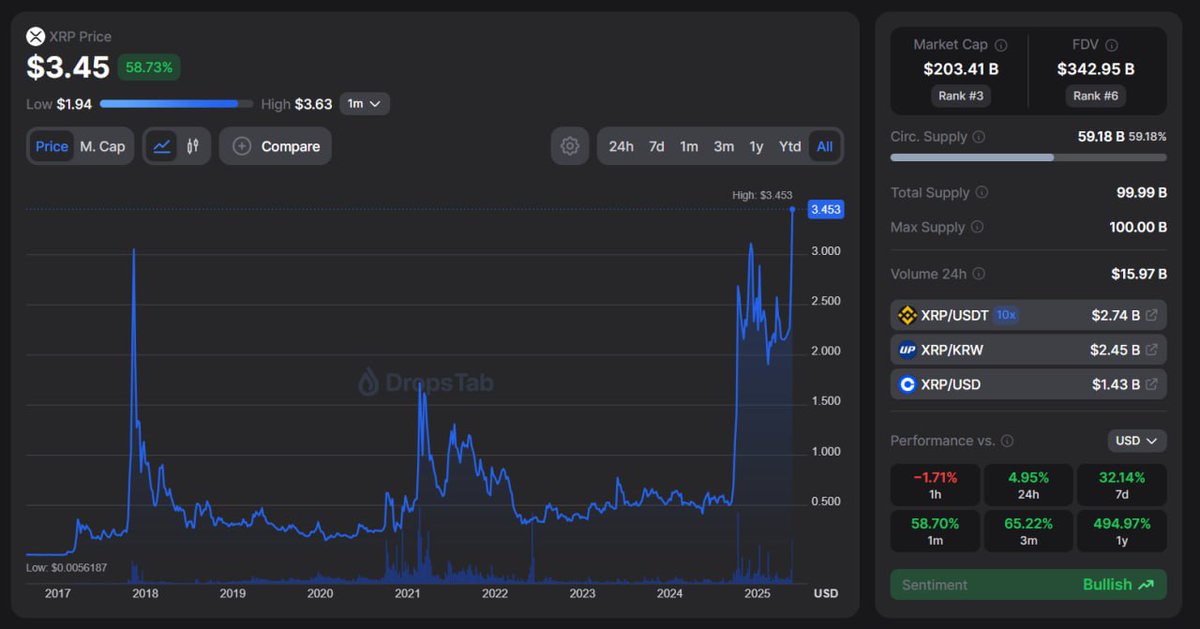This screenshot has width=1200, height=629.
Task: Click the Compare plus icon
Action: [x=242, y=146]
